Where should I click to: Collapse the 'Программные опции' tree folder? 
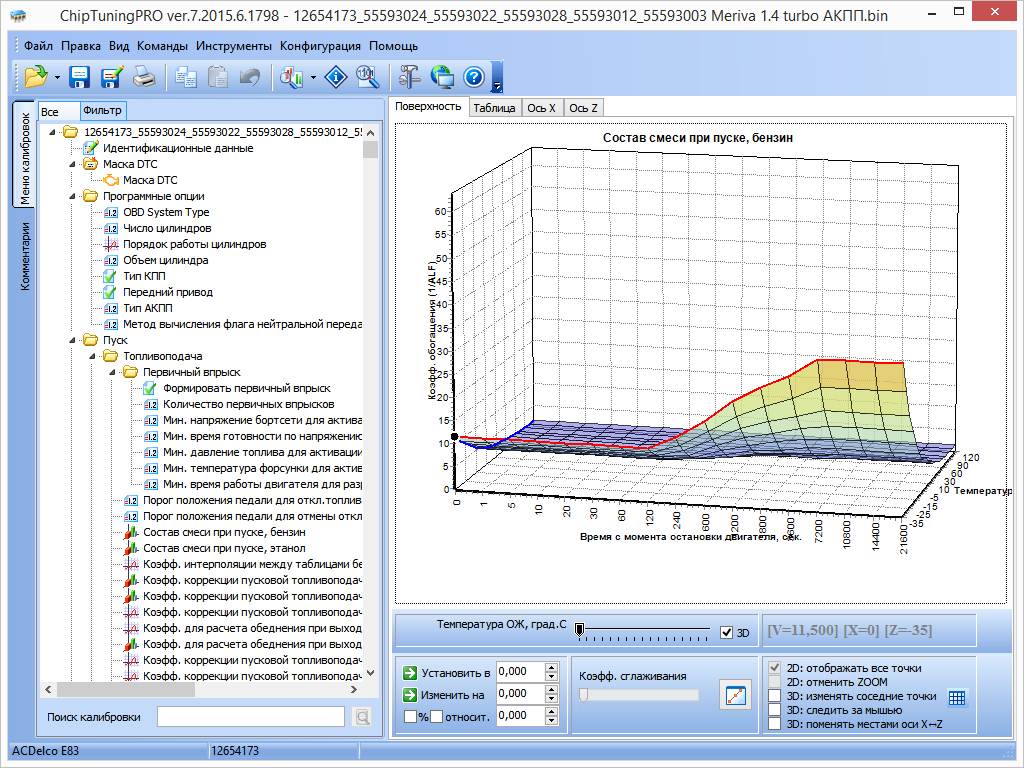click(x=73, y=196)
